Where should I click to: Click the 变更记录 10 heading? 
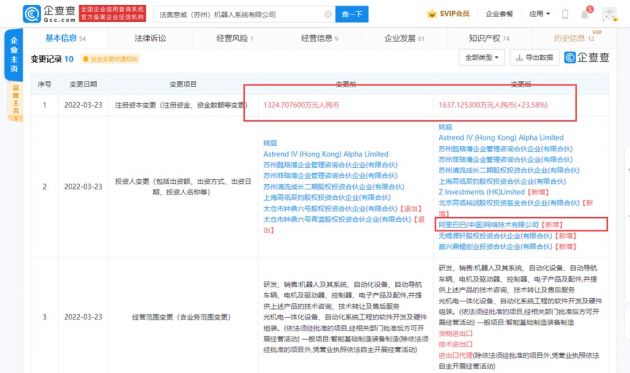tap(52, 59)
